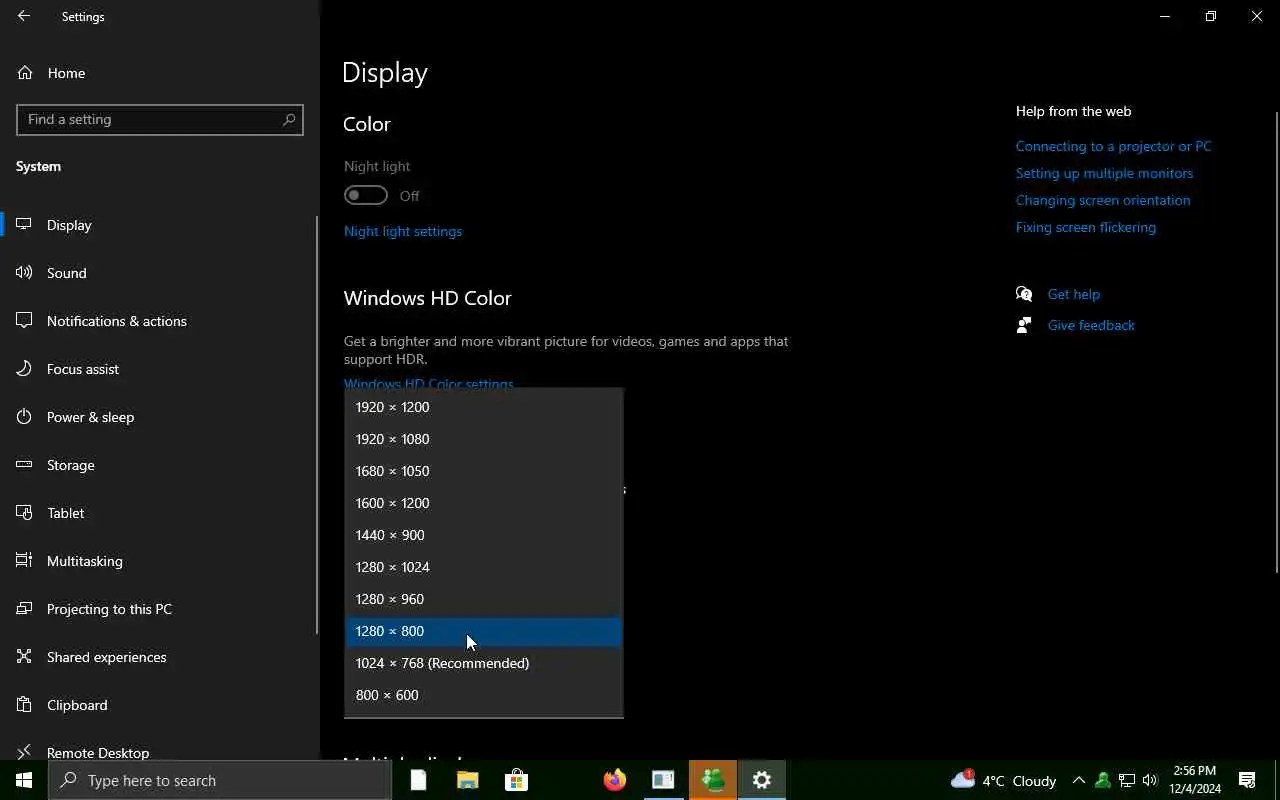The image size is (1280, 800).
Task: Click the Give feedback person icon
Action: [x=1024, y=325]
